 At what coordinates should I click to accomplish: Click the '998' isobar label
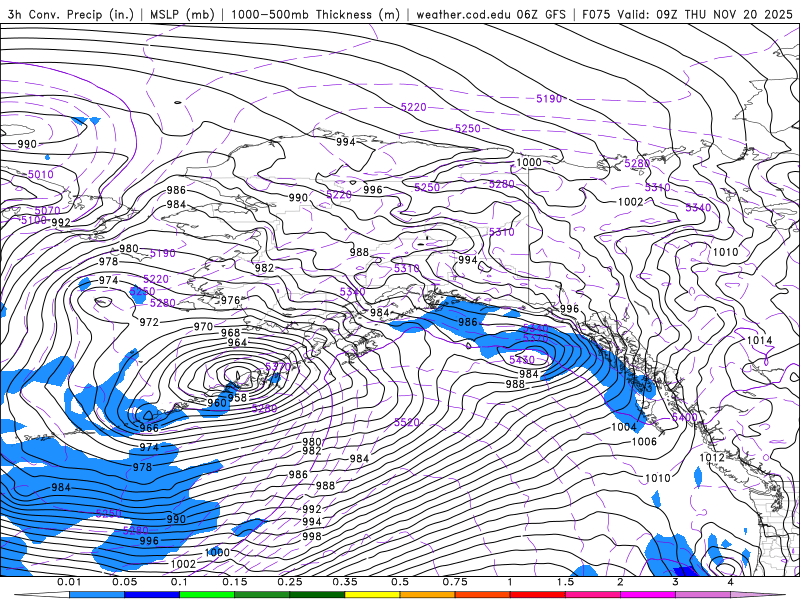click(312, 536)
